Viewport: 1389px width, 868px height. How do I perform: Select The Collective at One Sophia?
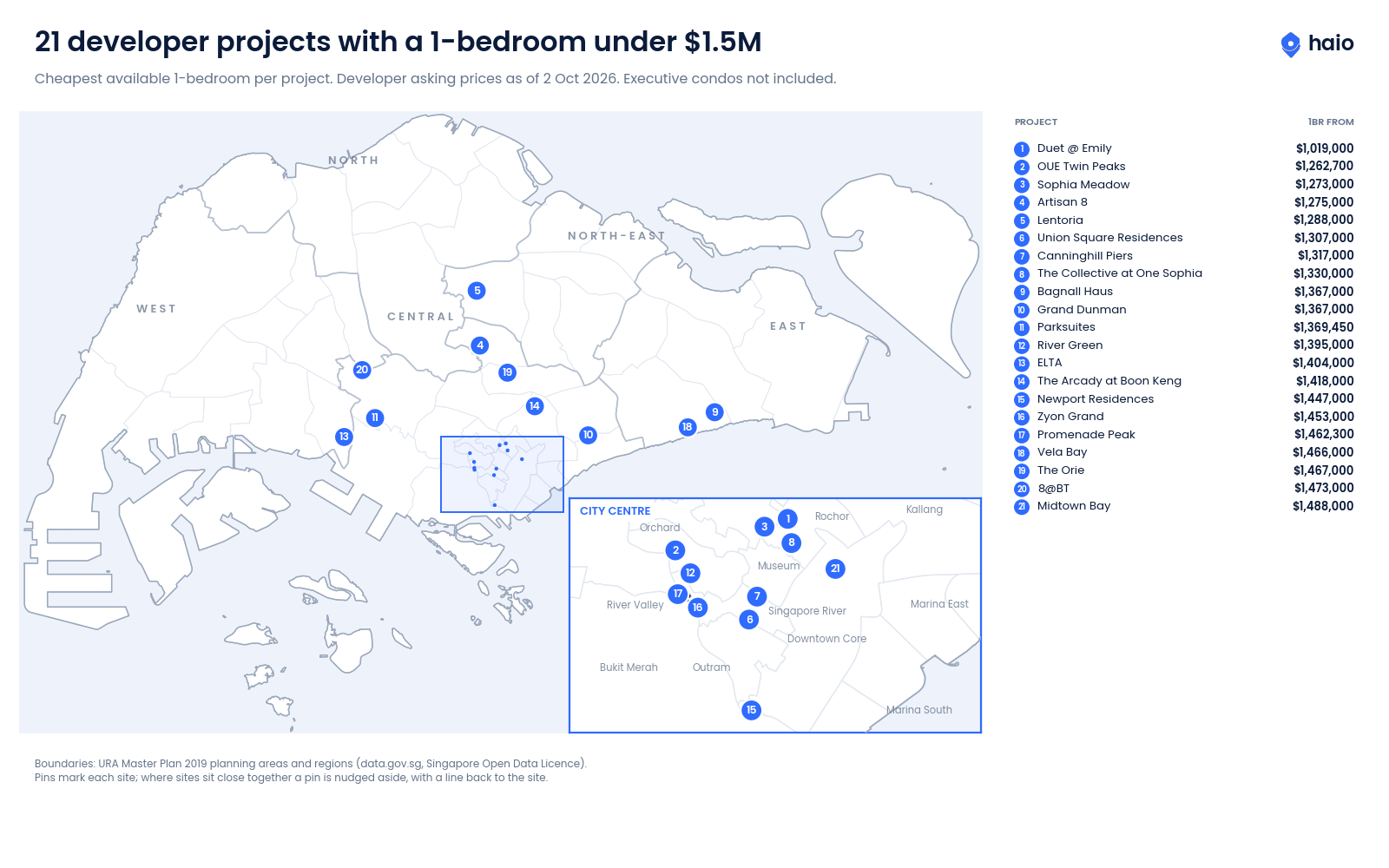[1184, 273]
